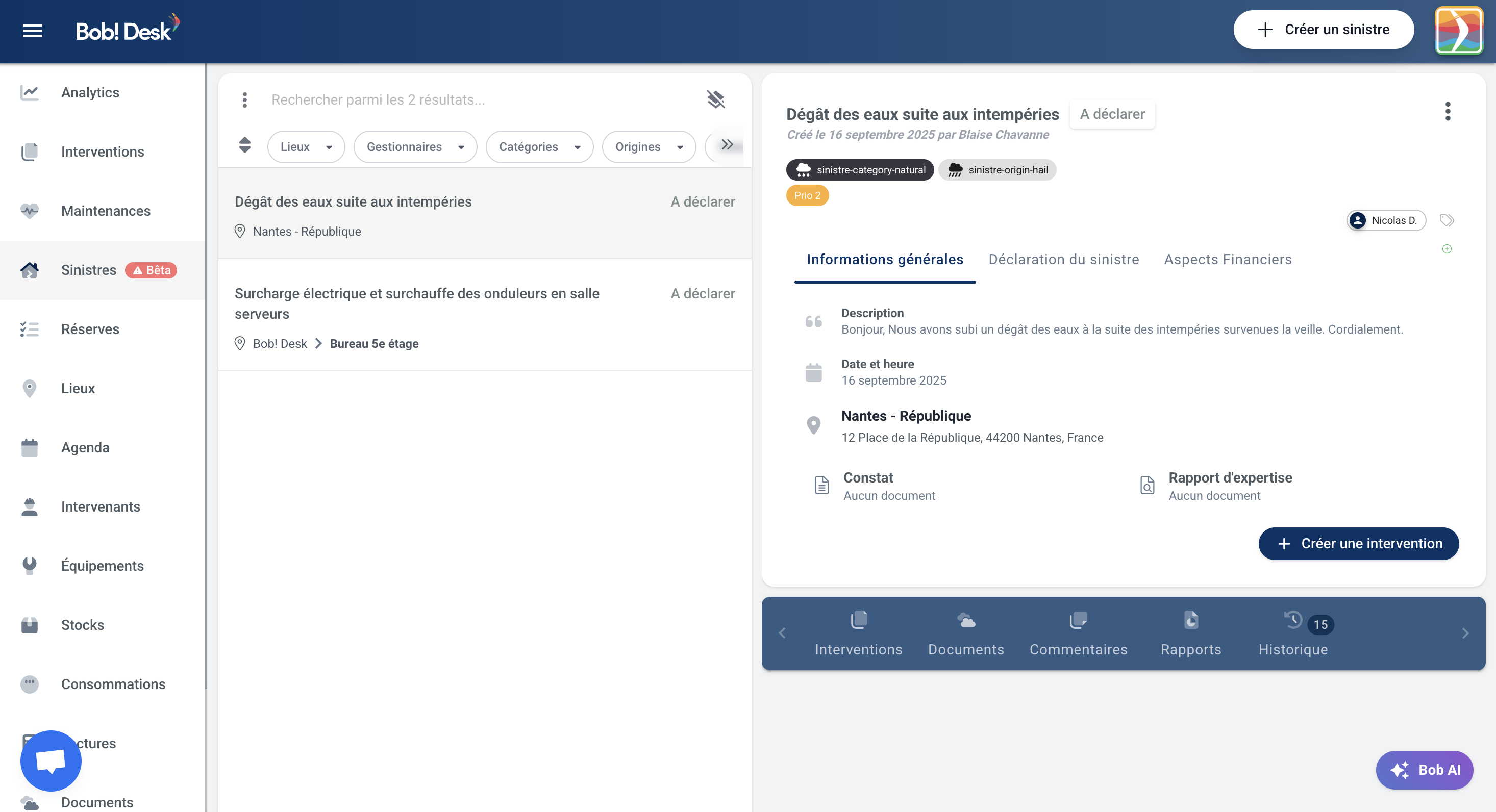
Task: Click Créer un sinistre button
Action: coord(1323,30)
